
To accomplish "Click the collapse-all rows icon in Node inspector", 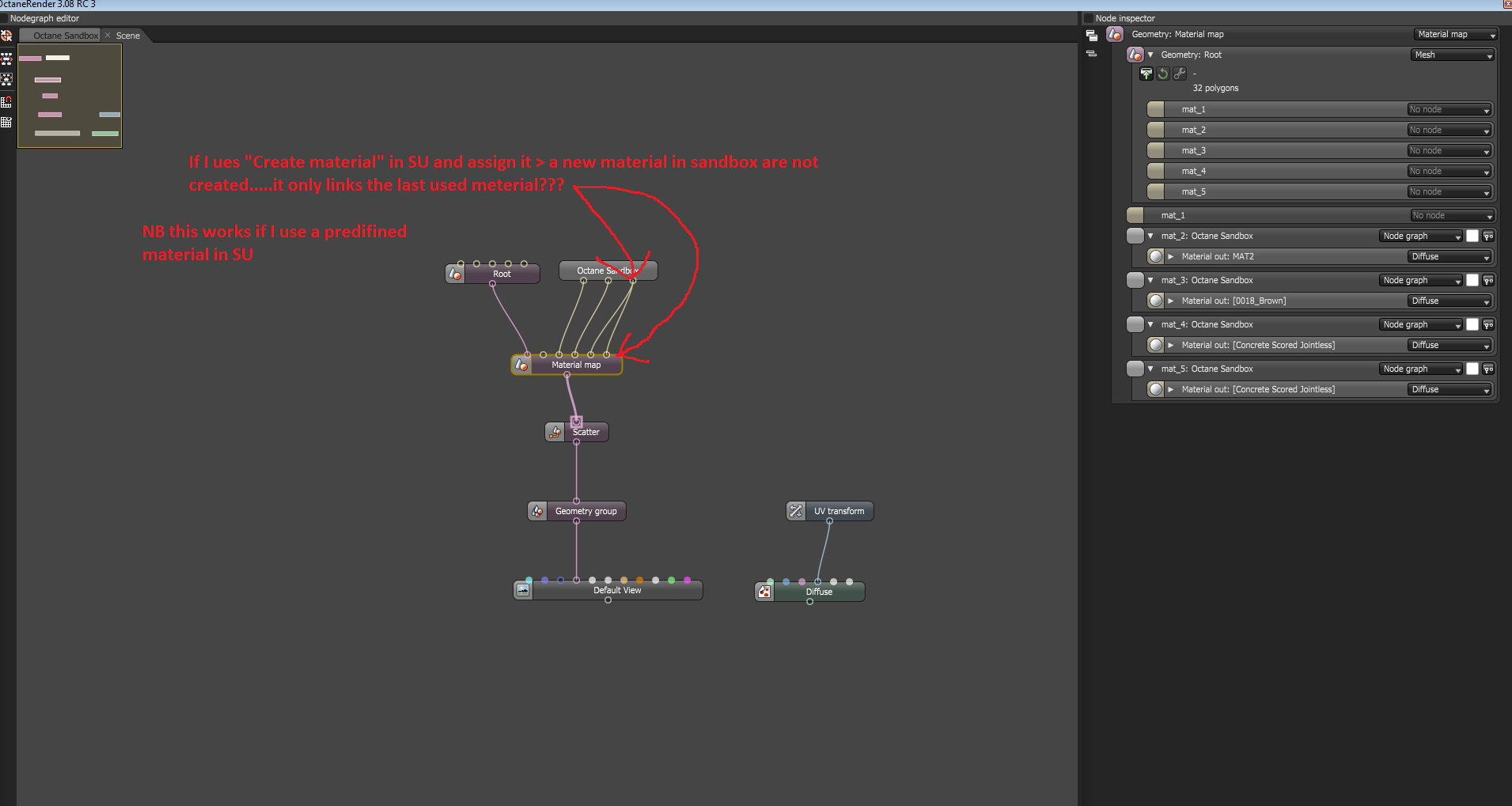I will tap(1092, 54).
